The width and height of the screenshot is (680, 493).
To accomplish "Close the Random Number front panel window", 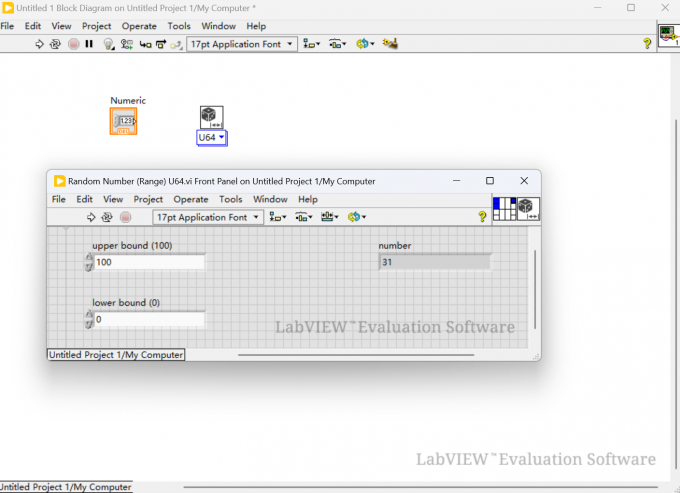I will [x=524, y=181].
